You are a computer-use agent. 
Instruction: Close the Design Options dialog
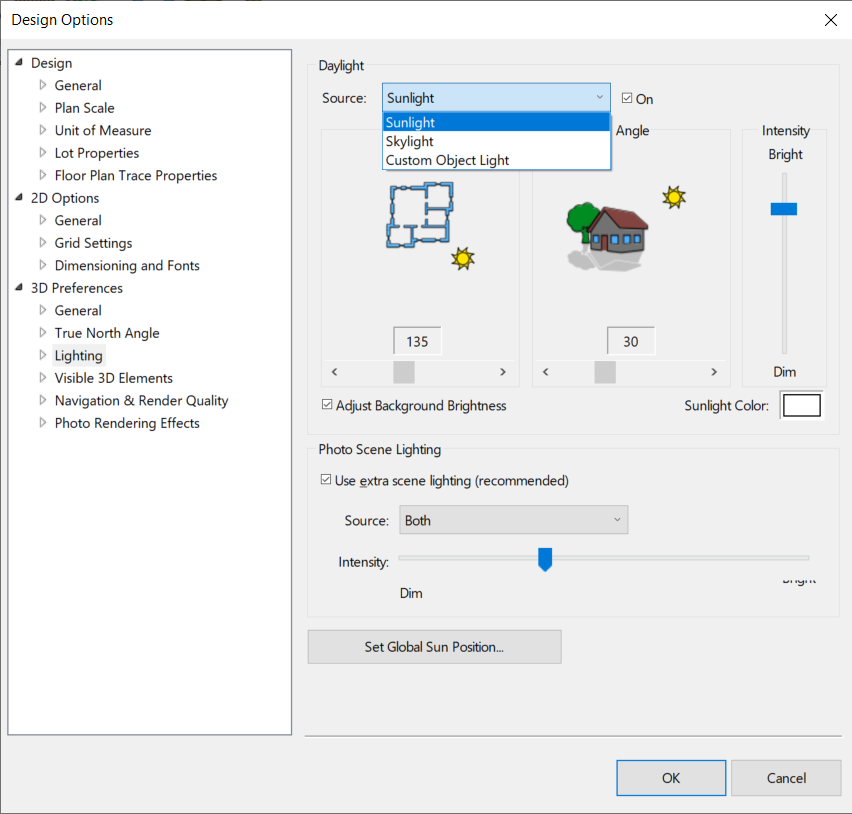click(x=830, y=20)
